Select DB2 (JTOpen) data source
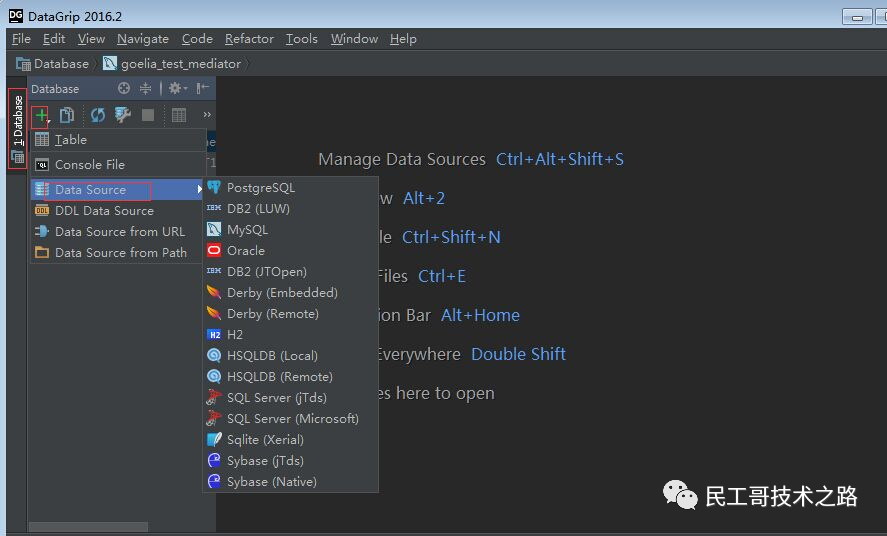Screen dimensions: 887x536 (x=290, y=271)
